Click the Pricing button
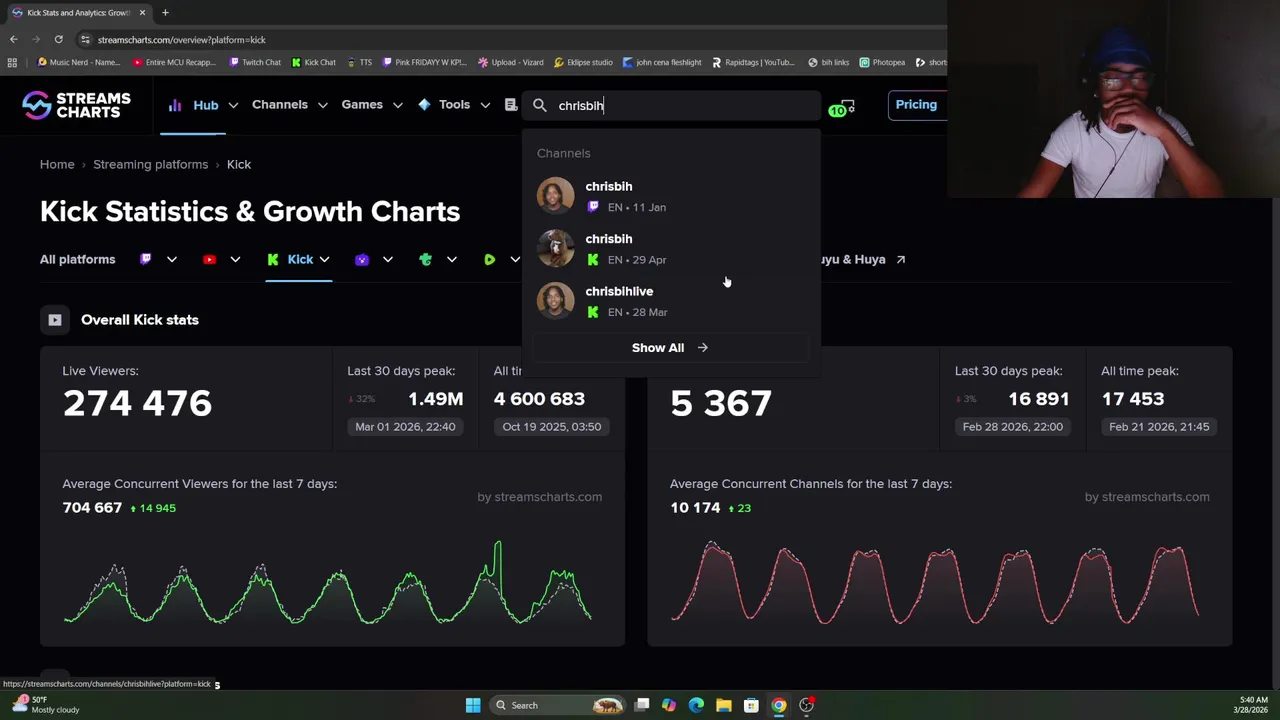The height and width of the screenshot is (720, 1280). tap(916, 104)
